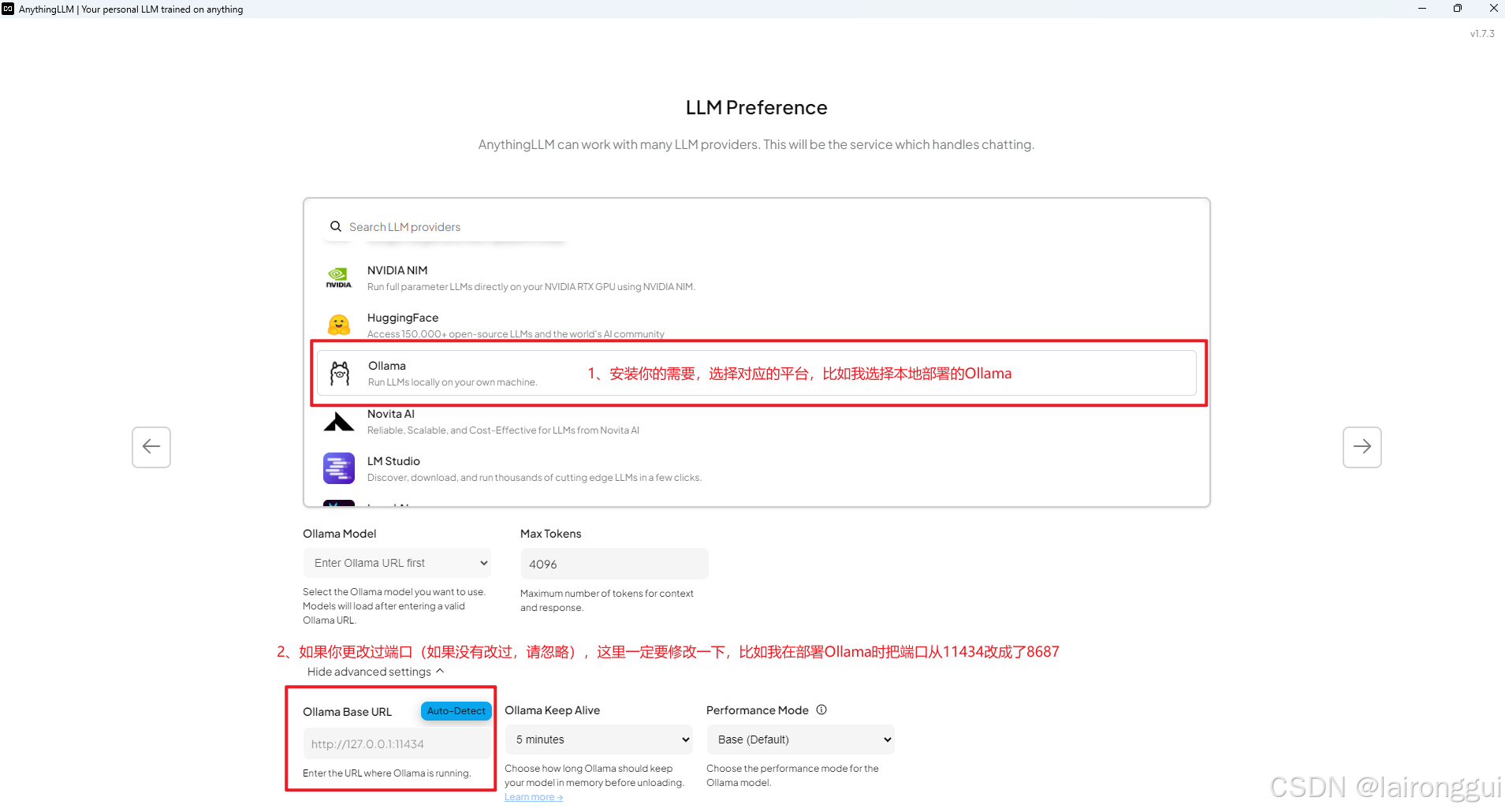The image size is (1505, 812).
Task: Click the v1.7.3 version label
Action: (x=1482, y=34)
